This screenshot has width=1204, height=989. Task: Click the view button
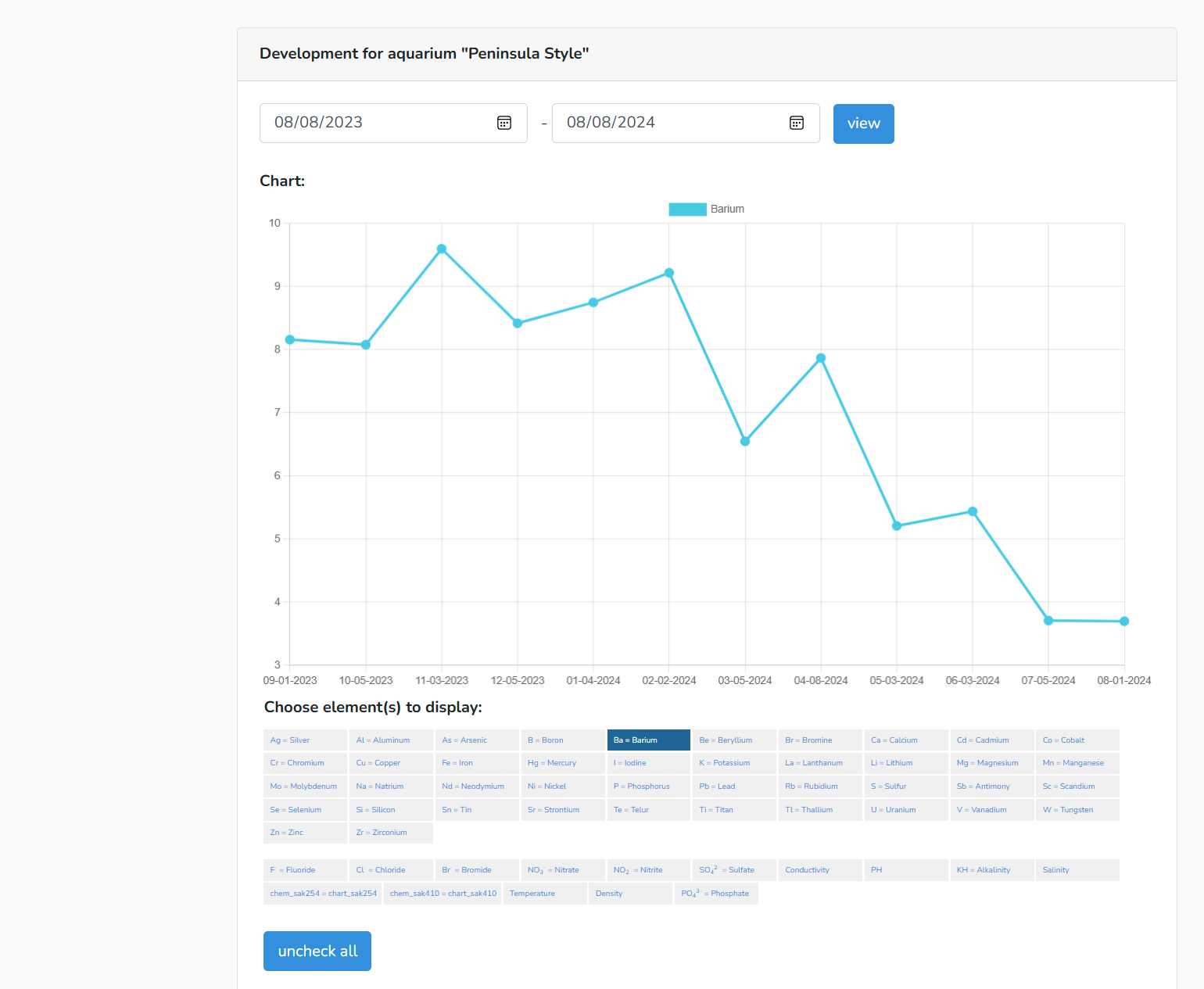click(863, 124)
